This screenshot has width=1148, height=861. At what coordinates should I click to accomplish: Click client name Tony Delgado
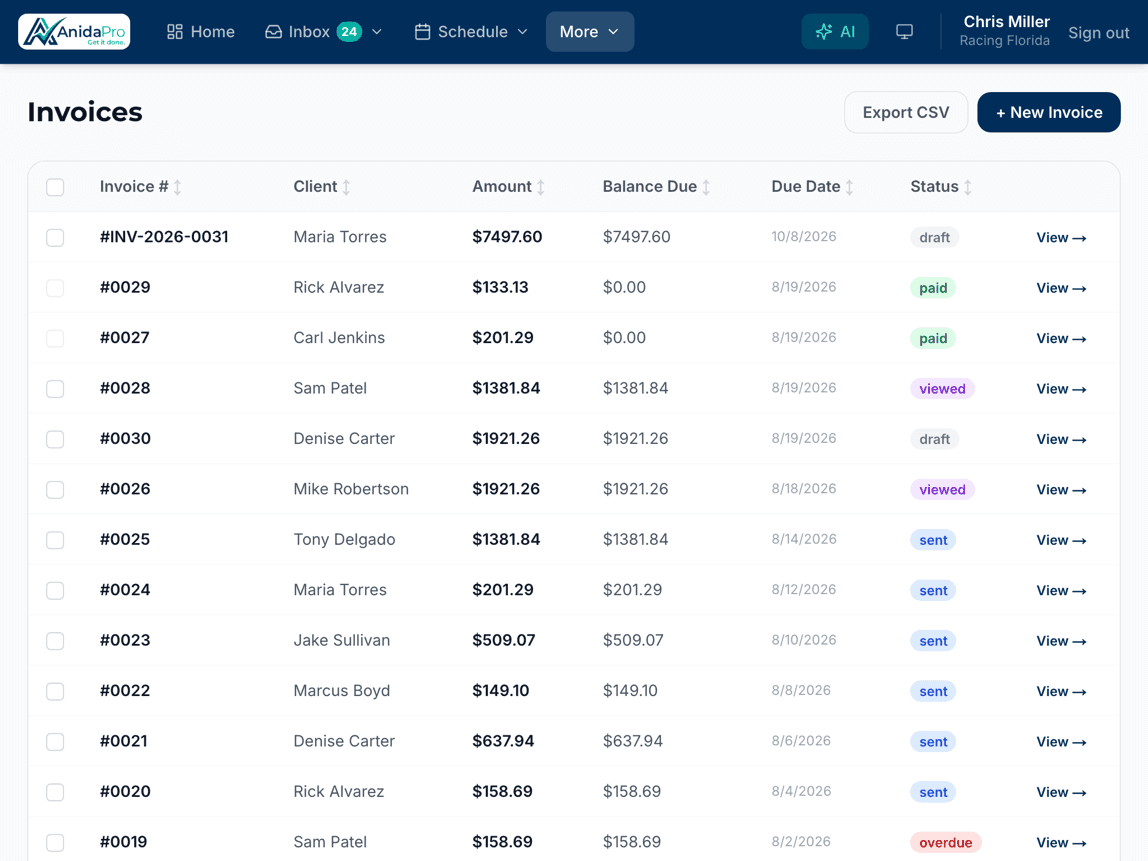pyautogui.click(x=344, y=540)
